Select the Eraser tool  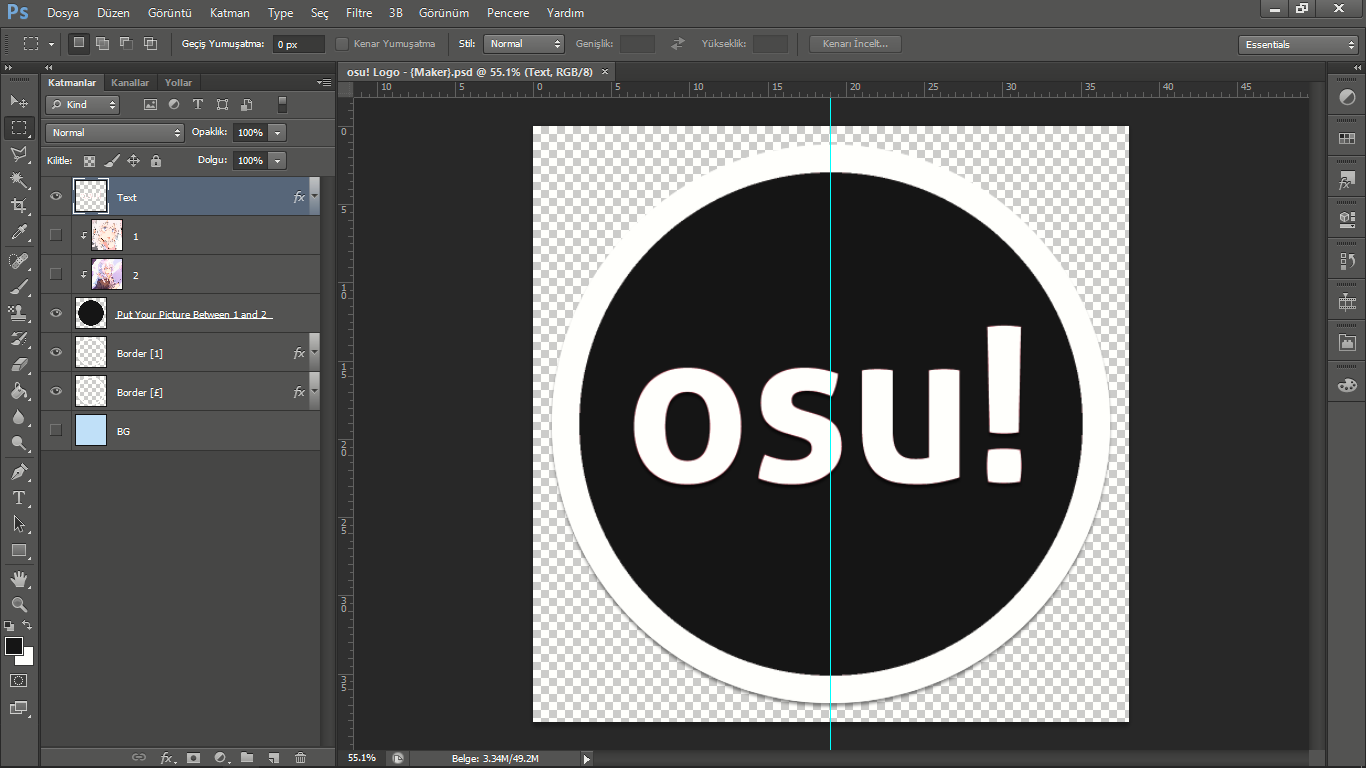pos(19,365)
